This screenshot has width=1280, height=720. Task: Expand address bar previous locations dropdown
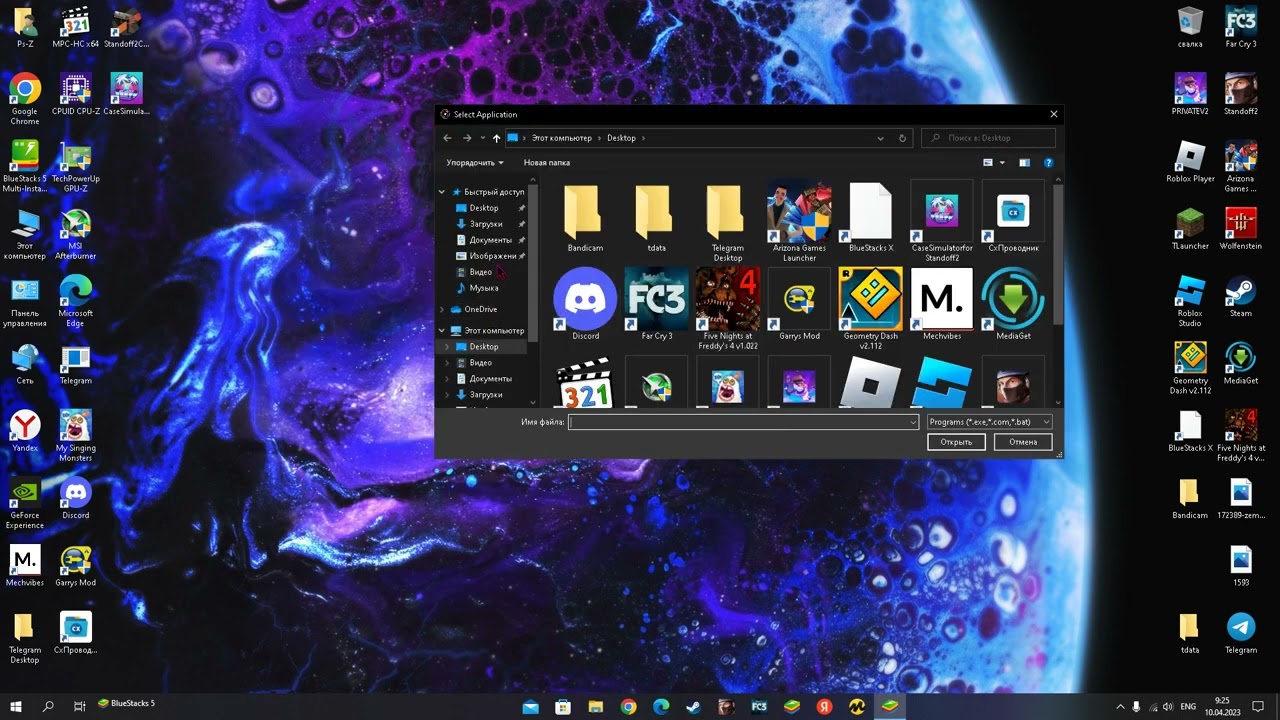point(880,138)
